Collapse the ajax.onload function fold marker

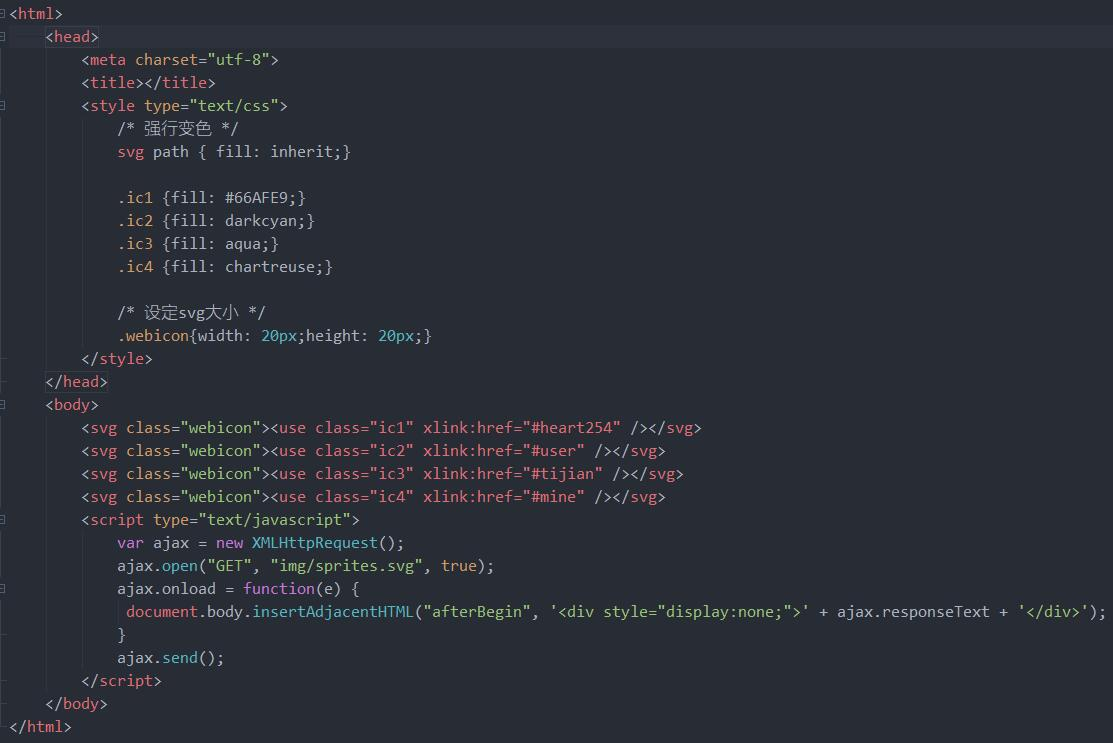point(2,588)
